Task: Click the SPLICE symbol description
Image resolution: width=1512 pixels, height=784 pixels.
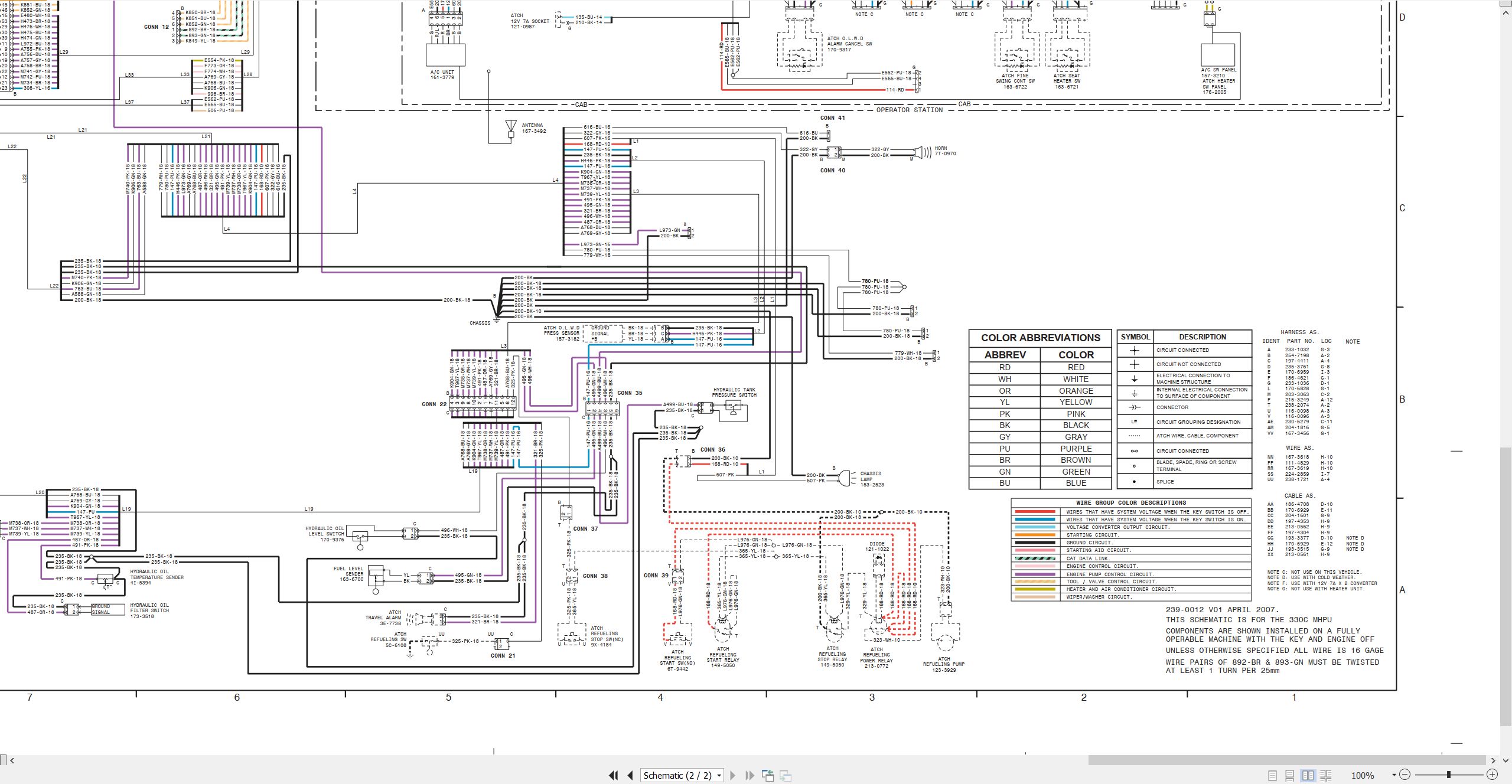Action: click(1165, 482)
